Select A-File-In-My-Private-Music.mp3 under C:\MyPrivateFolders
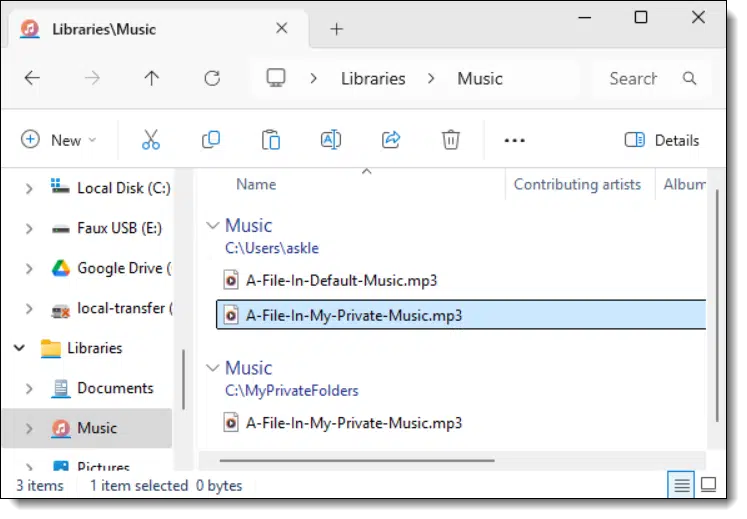This screenshot has height=519, width=747. click(x=353, y=423)
